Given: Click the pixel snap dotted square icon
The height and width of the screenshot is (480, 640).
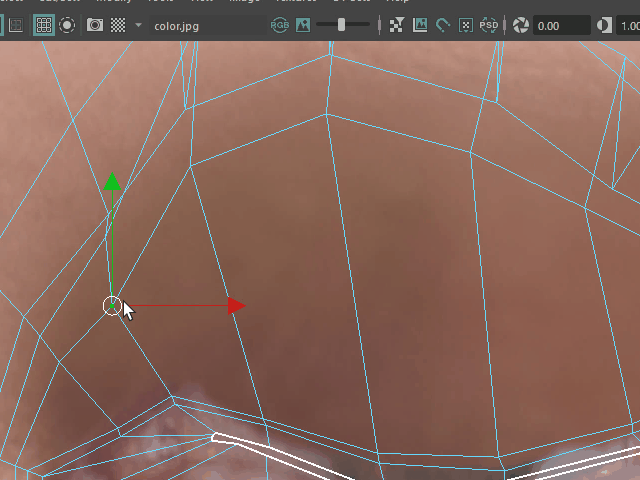Looking at the screenshot, I should (466, 26).
